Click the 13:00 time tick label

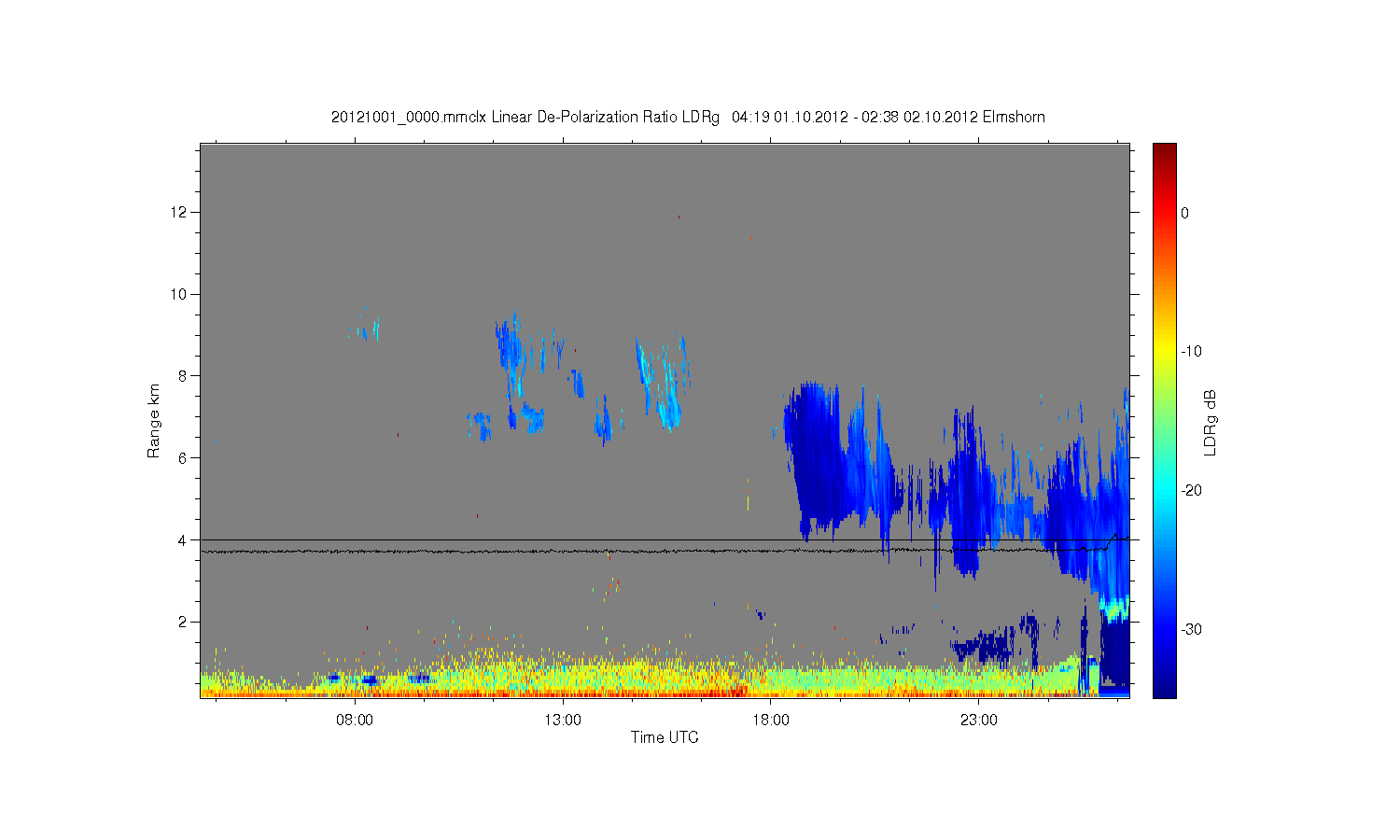(x=563, y=720)
